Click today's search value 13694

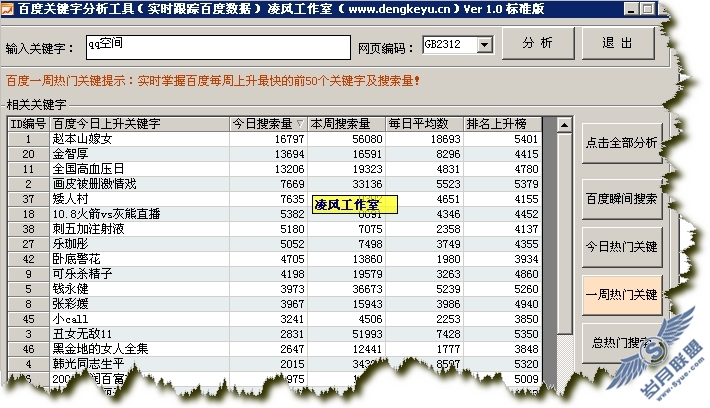[289, 154]
